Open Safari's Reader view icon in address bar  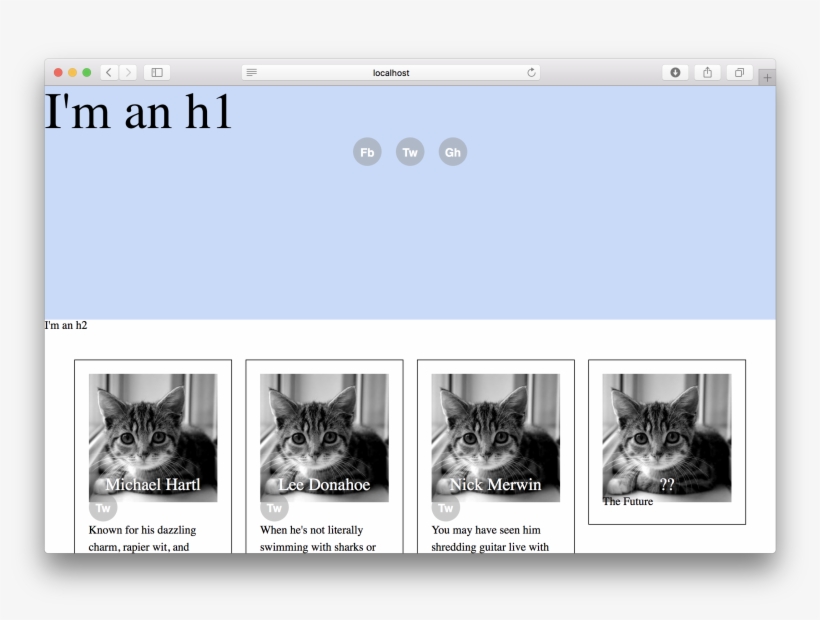click(252, 72)
